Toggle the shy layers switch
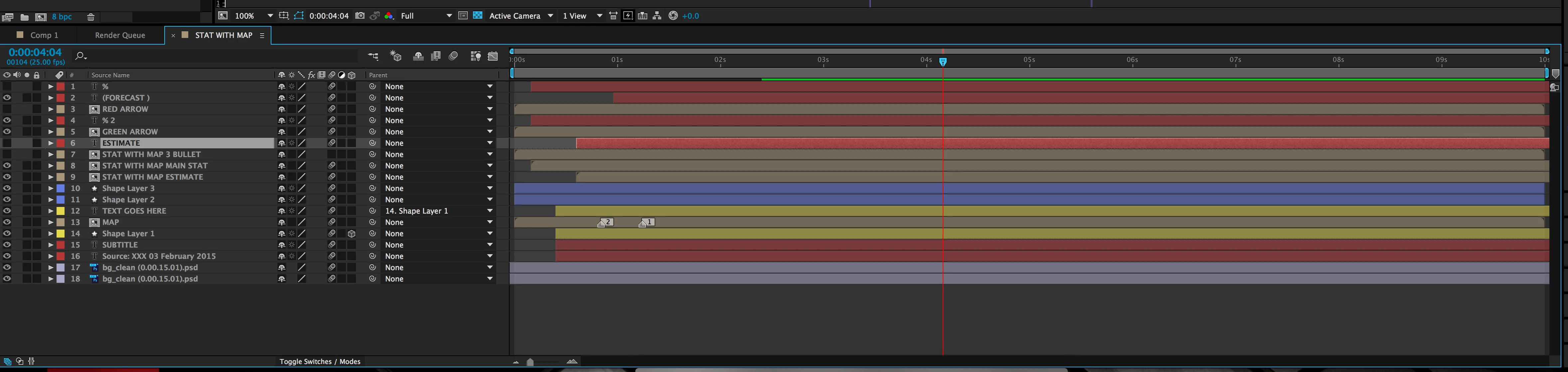Image resolution: width=1568 pixels, height=372 pixels. point(418,56)
